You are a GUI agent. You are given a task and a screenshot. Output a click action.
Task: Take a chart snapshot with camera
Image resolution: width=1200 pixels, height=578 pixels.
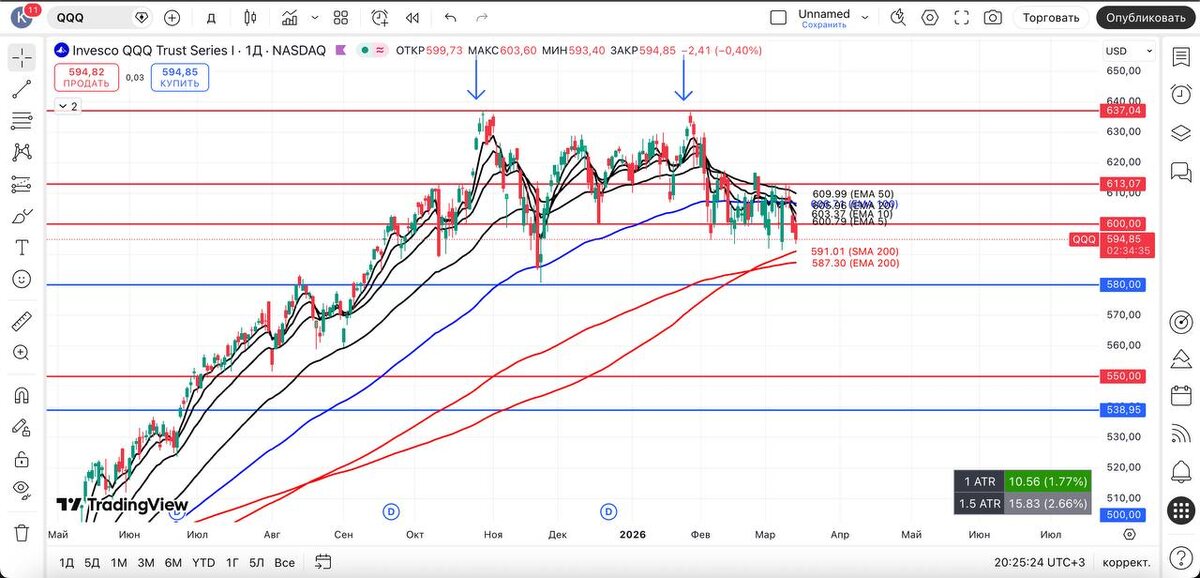click(993, 17)
